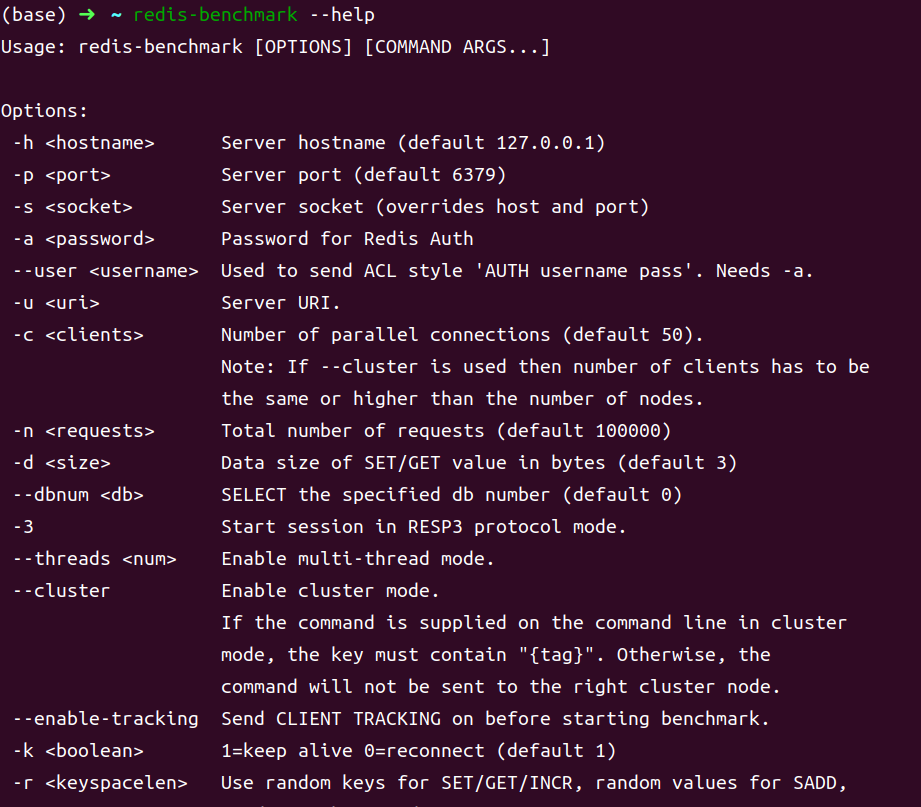Click the --threads <num> option flag

pos(95,559)
